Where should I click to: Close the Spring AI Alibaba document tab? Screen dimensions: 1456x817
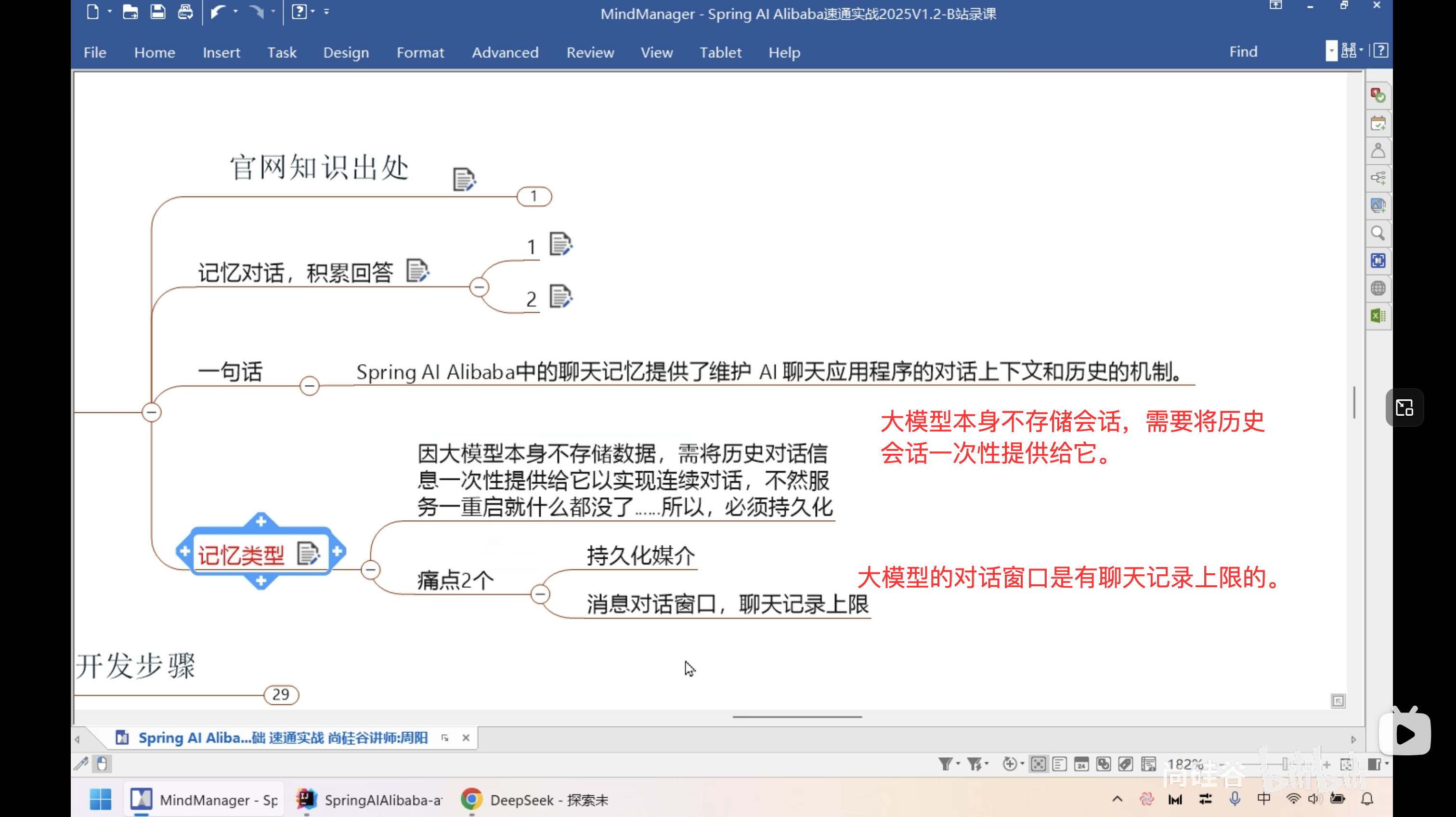pos(466,738)
